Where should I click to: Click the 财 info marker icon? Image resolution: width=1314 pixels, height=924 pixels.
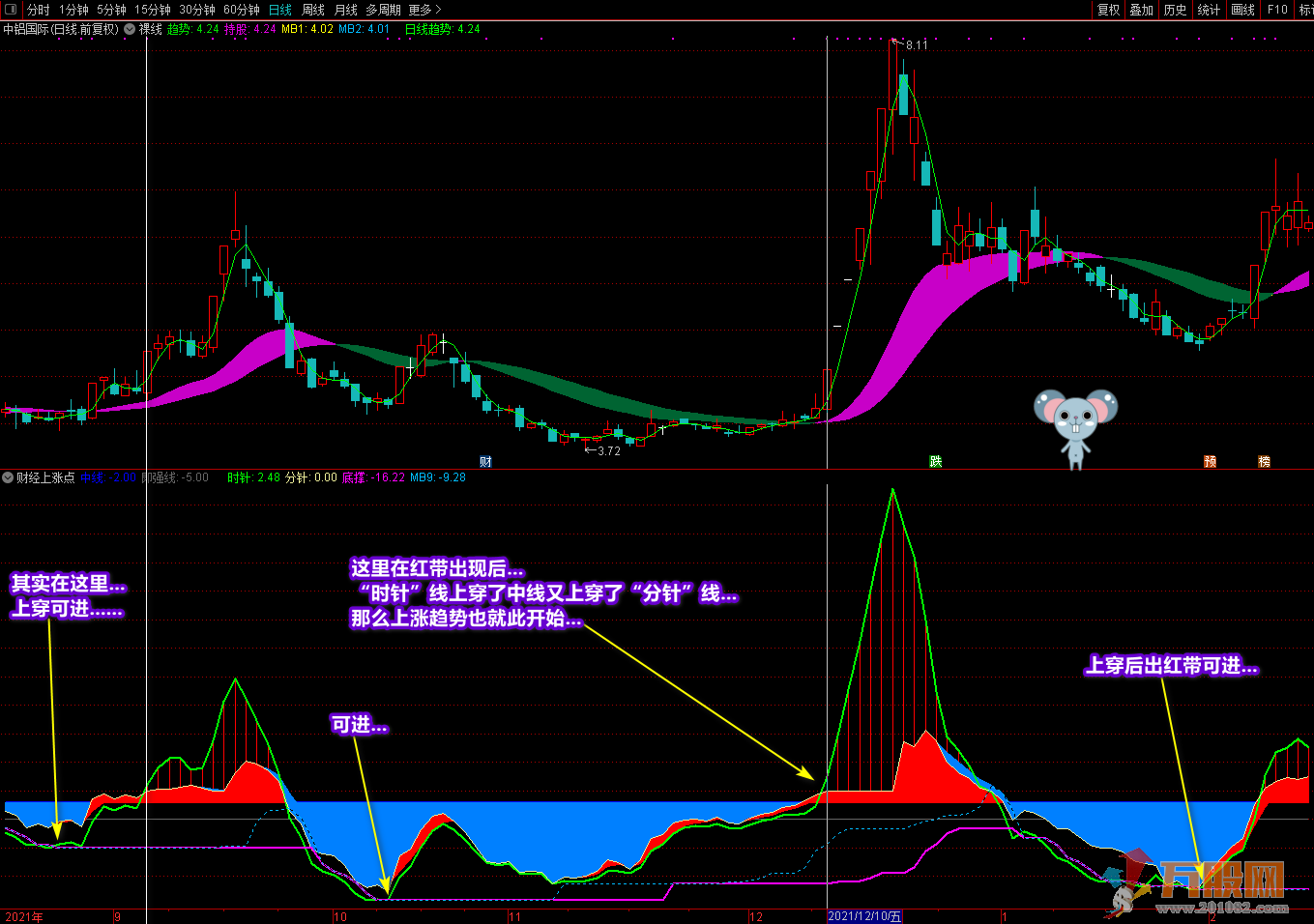(x=486, y=462)
